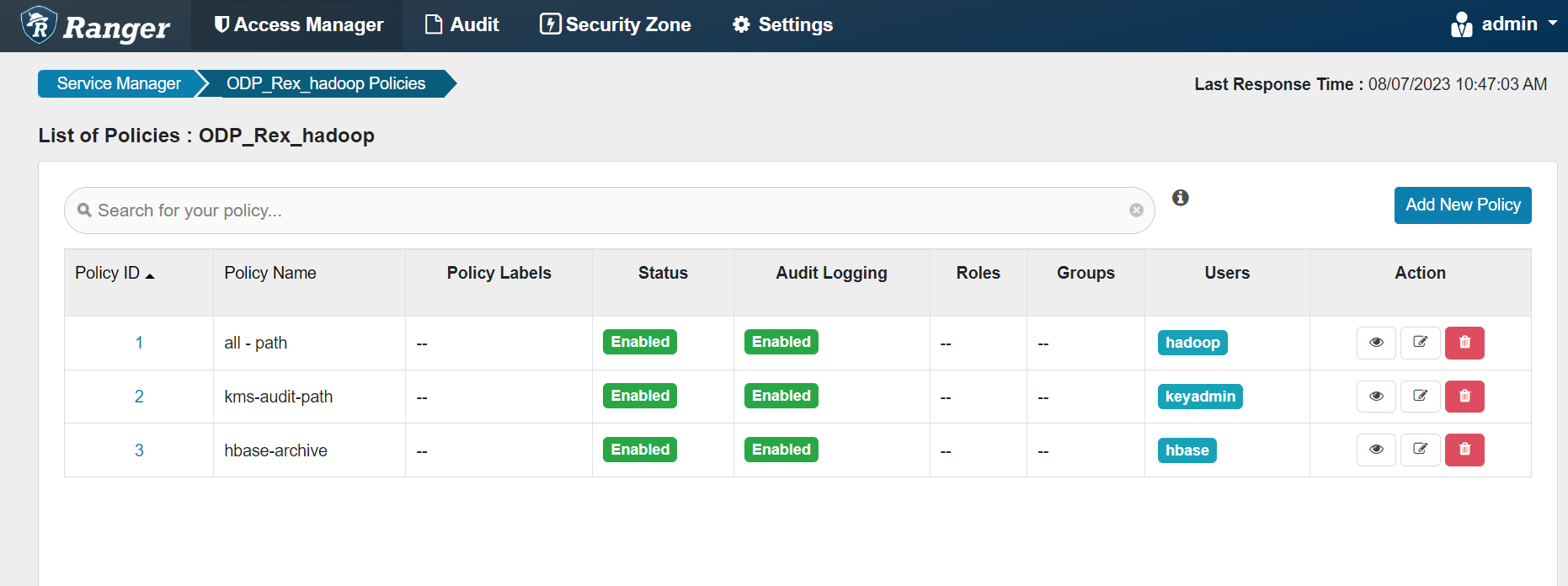This screenshot has width=1568, height=586.
Task: Open policy ID 3 link
Action: 139,450
